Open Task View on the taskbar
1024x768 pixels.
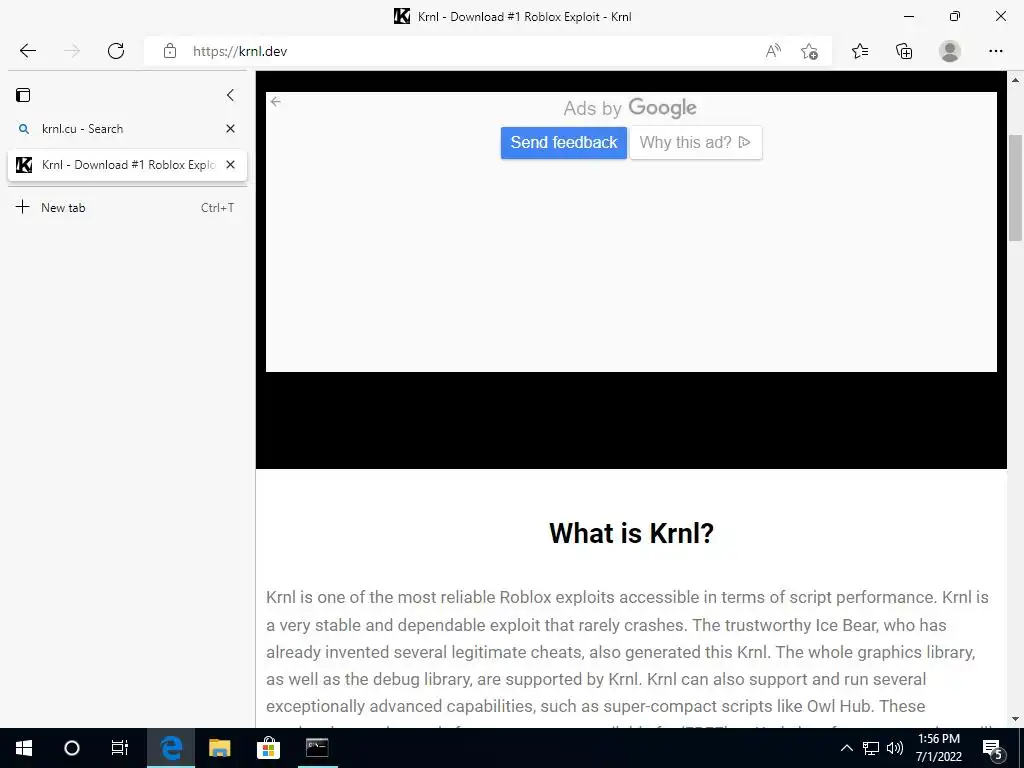pyautogui.click(x=120, y=748)
